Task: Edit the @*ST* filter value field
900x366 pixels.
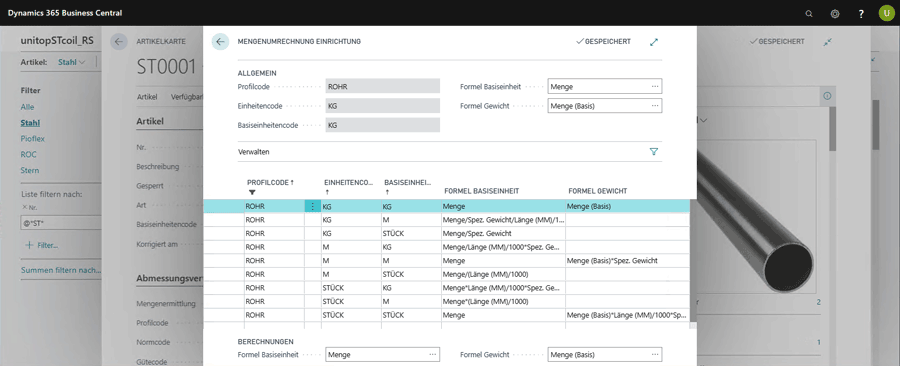Action: pos(60,222)
